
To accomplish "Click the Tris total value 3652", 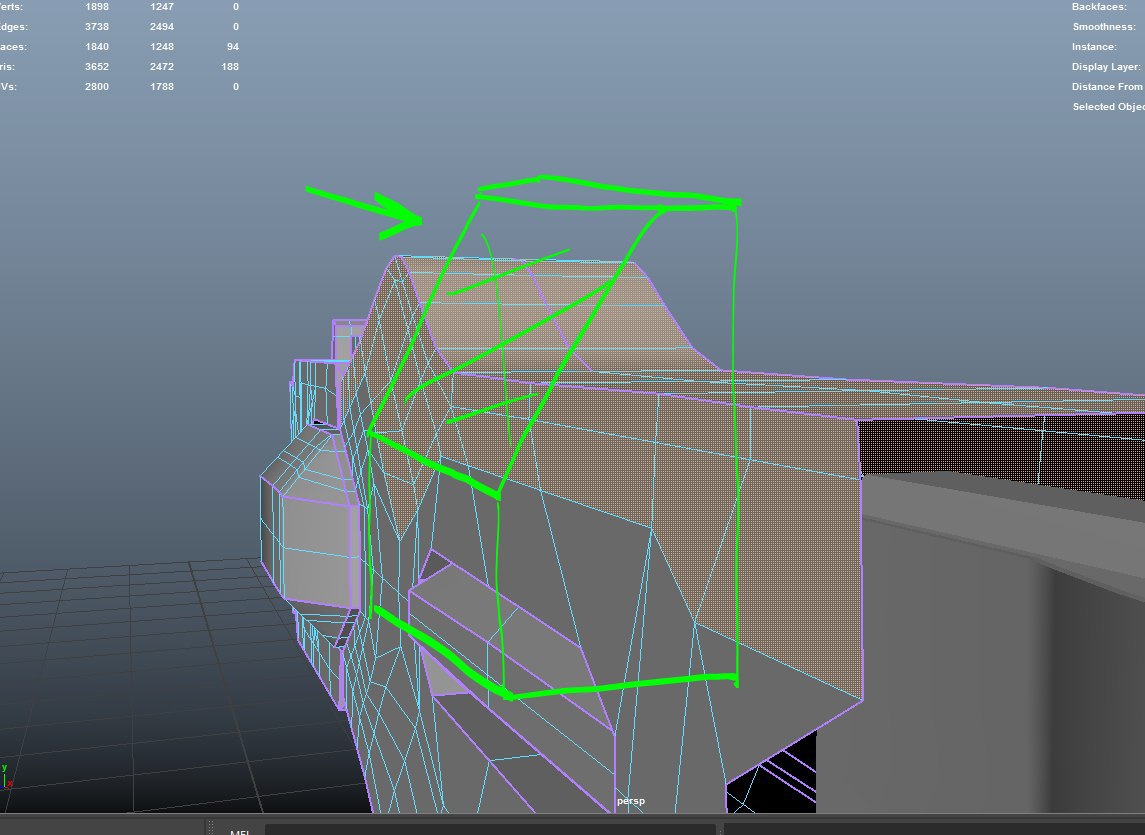I will [x=96, y=66].
